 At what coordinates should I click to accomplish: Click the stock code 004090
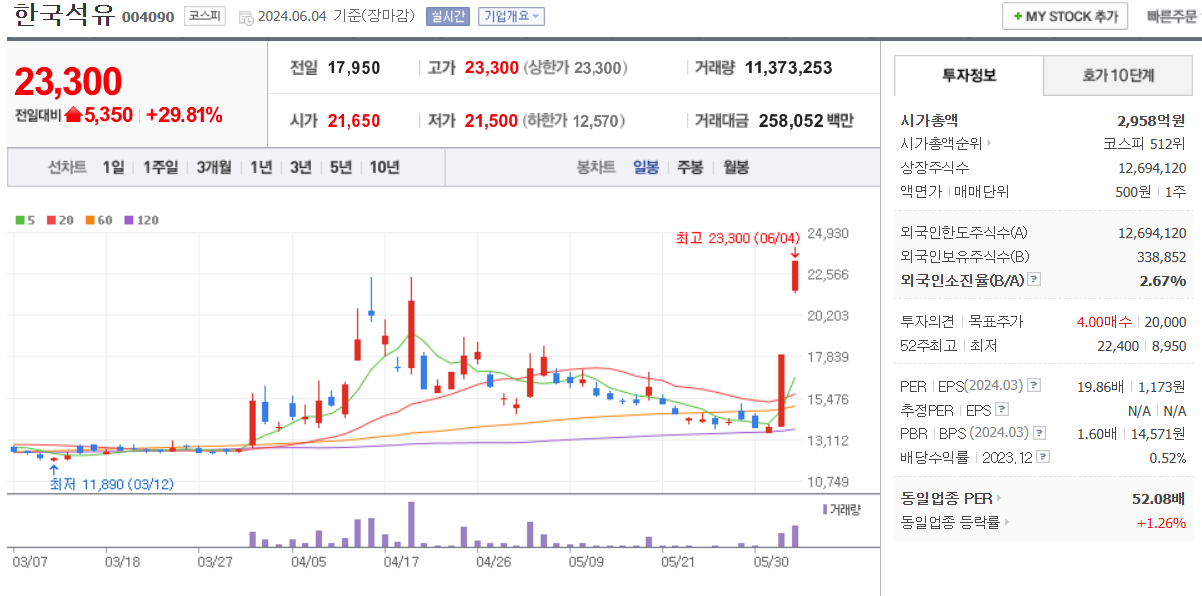150,17
